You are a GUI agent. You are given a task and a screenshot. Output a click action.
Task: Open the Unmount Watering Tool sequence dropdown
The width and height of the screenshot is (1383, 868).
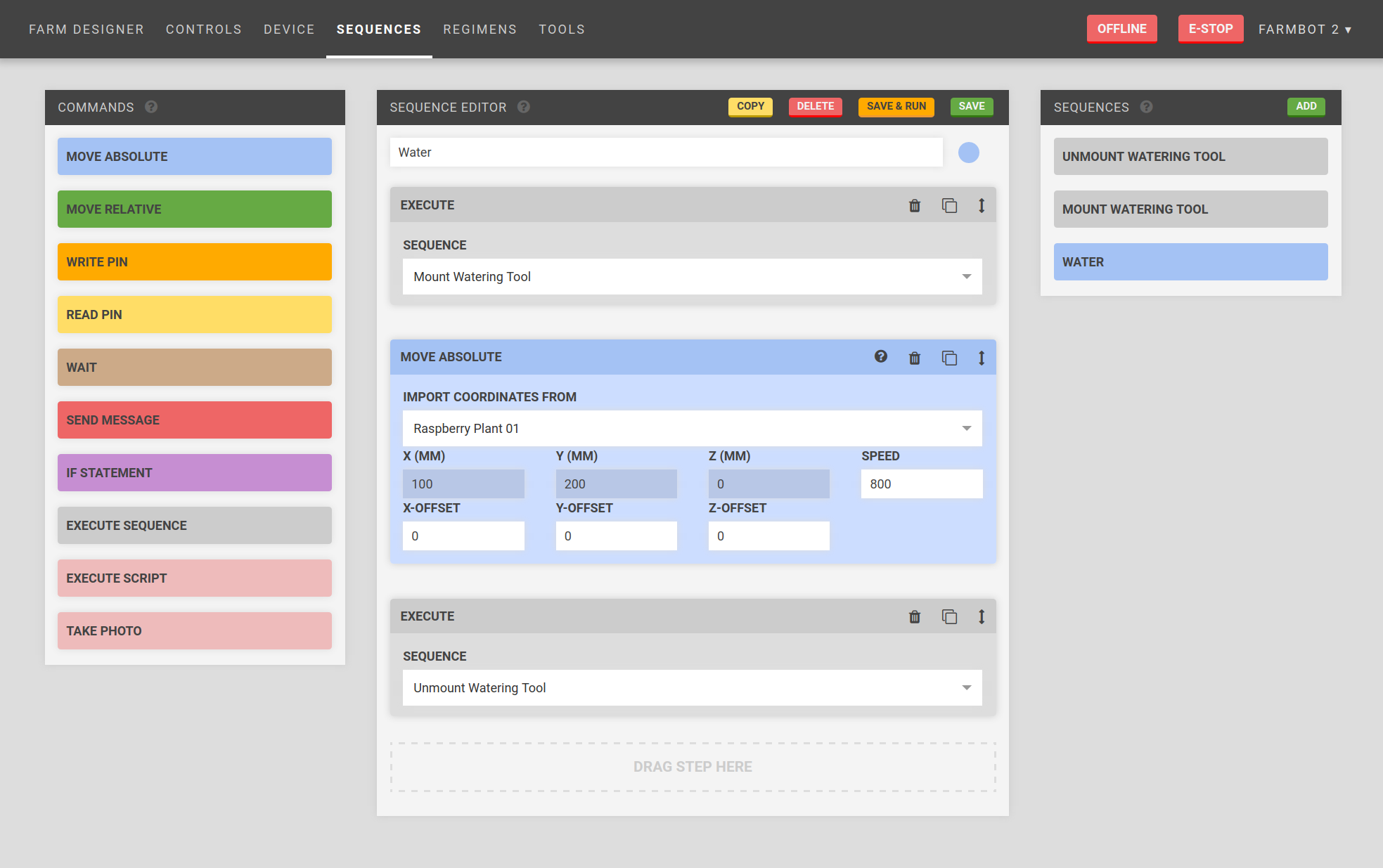click(692, 688)
